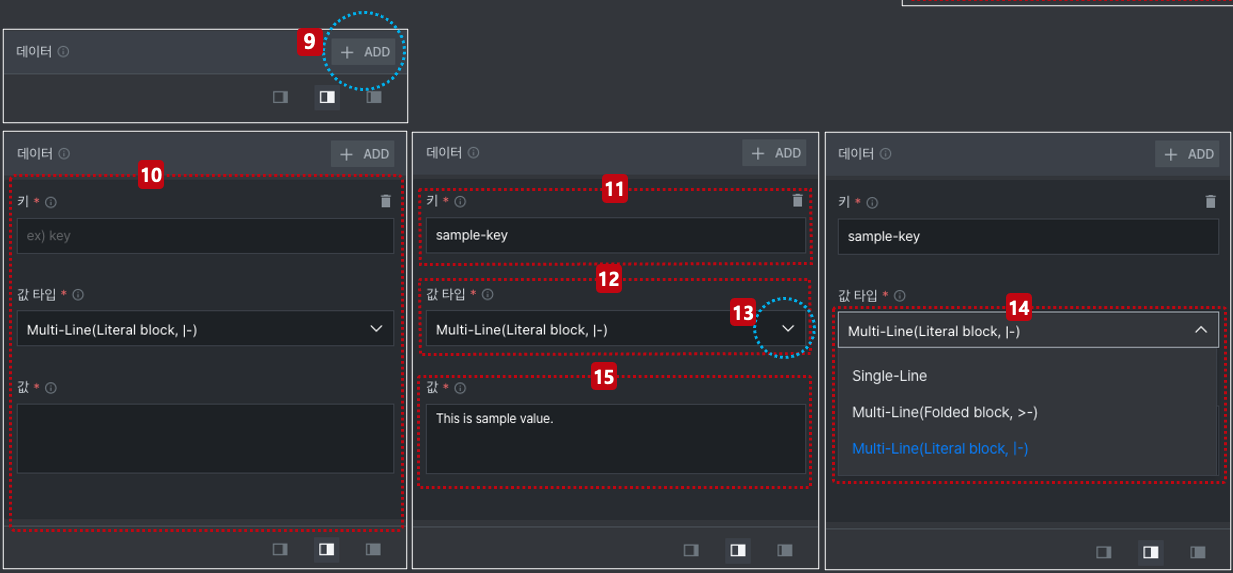Open value type dropdown in panel with sample value text

coord(616,329)
